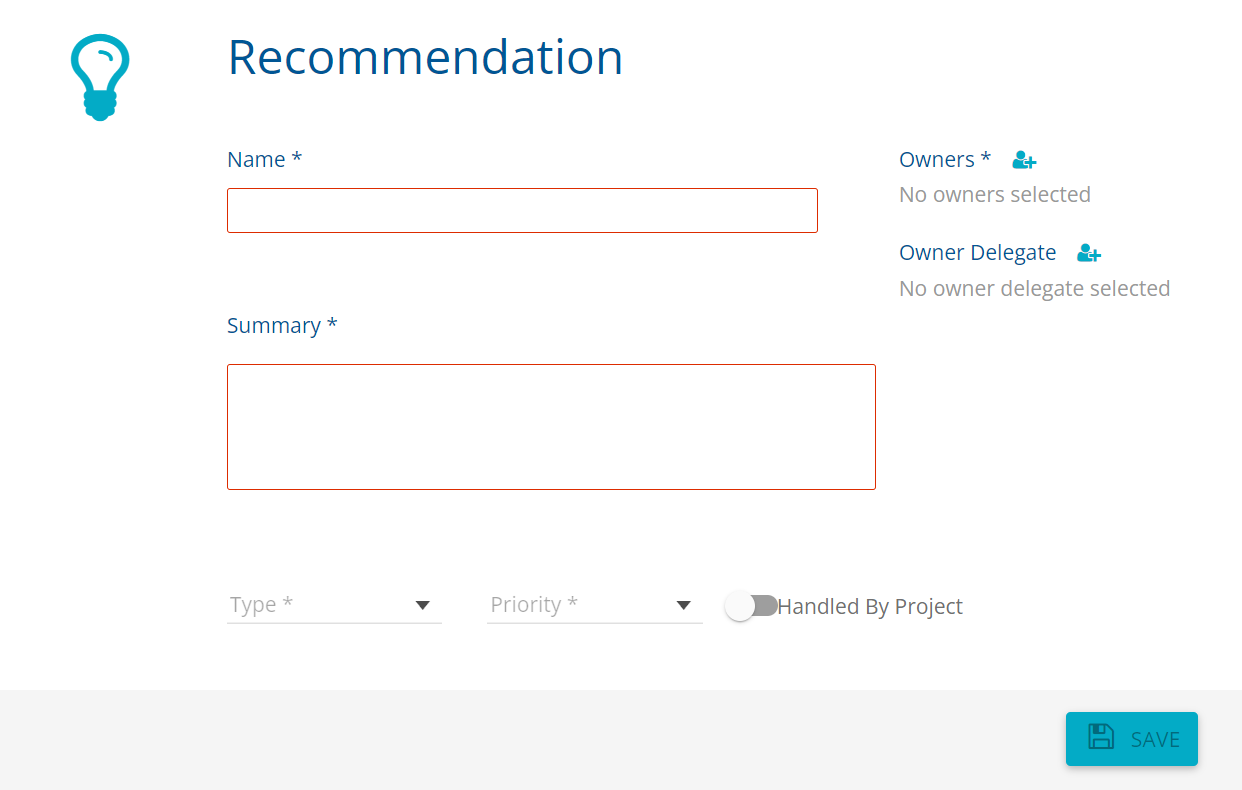
Task: Expand the Type dropdown arrow
Action: click(423, 605)
